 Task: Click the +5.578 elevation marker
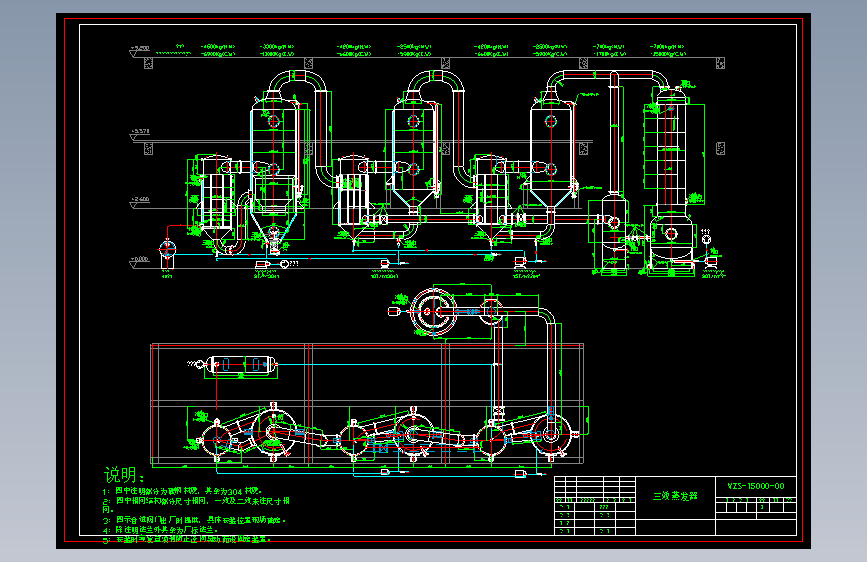coord(139,133)
